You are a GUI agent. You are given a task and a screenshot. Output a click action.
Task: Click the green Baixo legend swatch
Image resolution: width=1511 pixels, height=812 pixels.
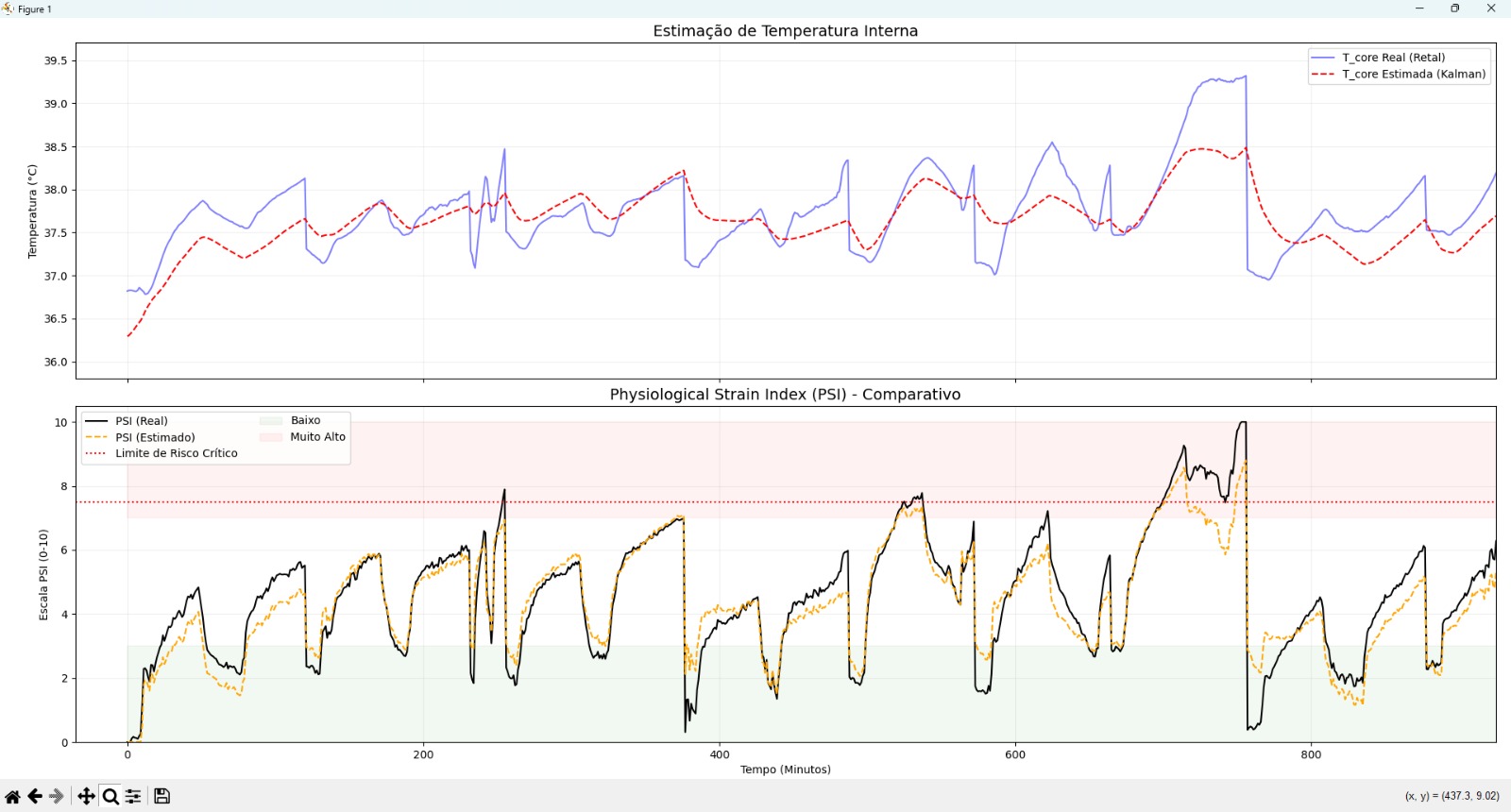(271, 421)
